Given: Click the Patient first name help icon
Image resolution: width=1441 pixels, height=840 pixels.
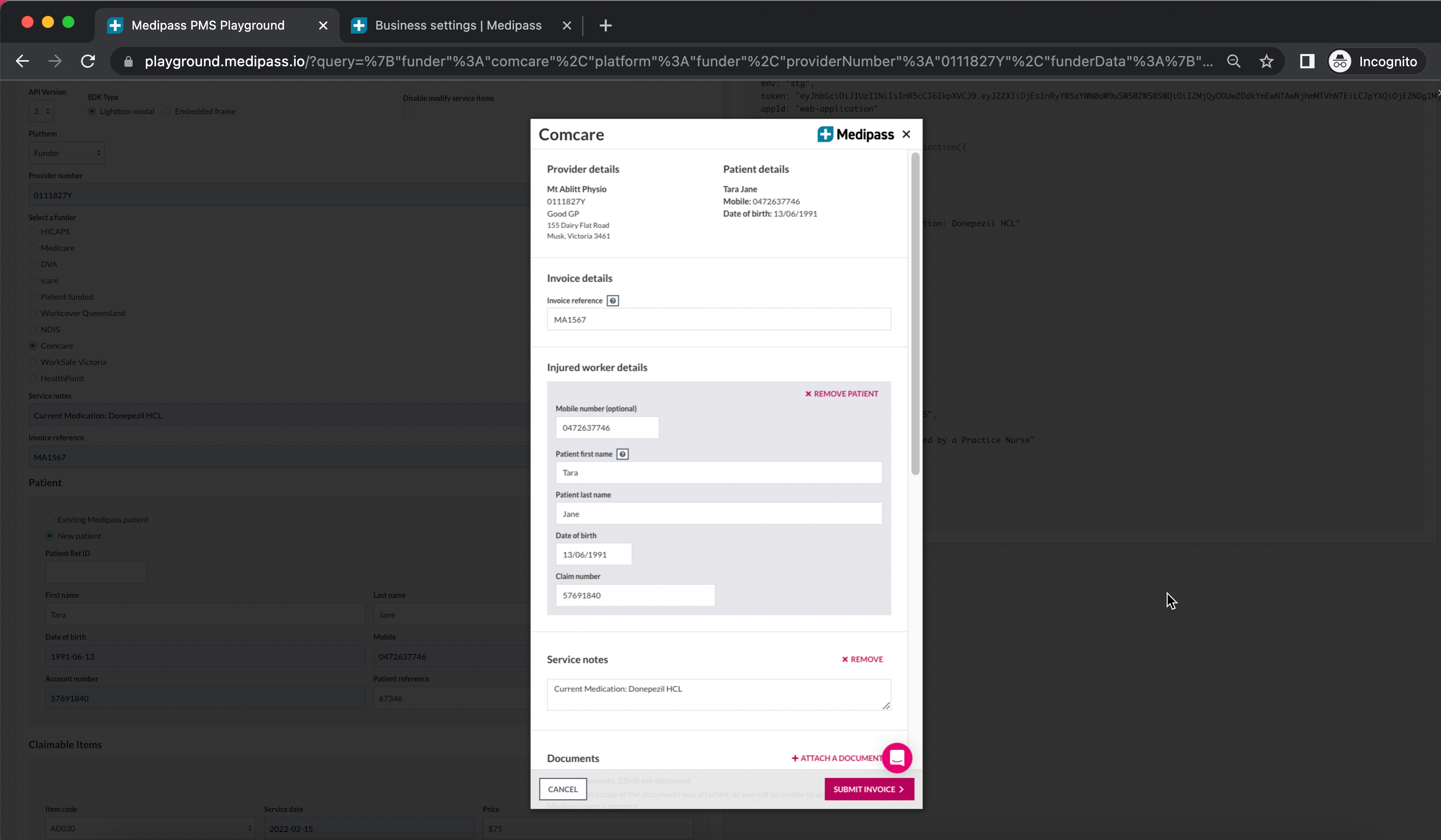Looking at the screenshot, I should click(622, 454).
